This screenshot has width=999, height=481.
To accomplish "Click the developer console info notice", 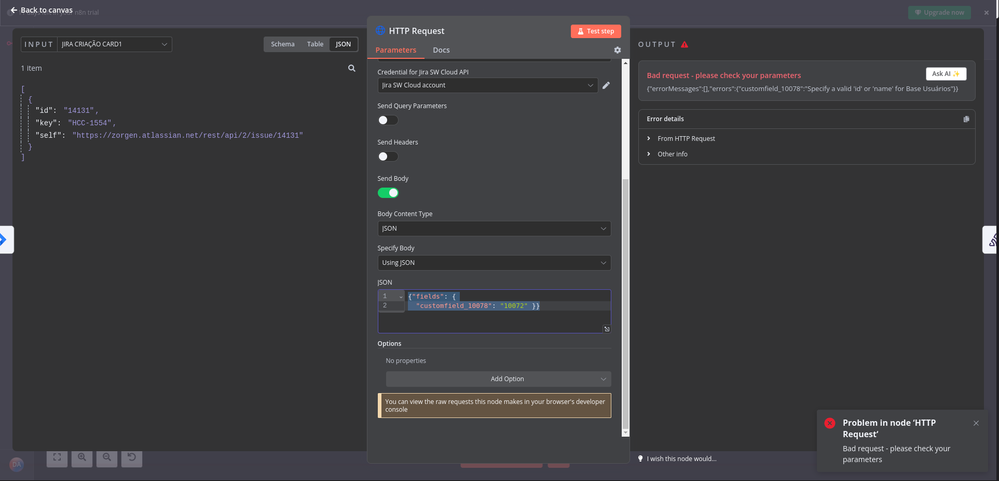I will click(494, 406).
